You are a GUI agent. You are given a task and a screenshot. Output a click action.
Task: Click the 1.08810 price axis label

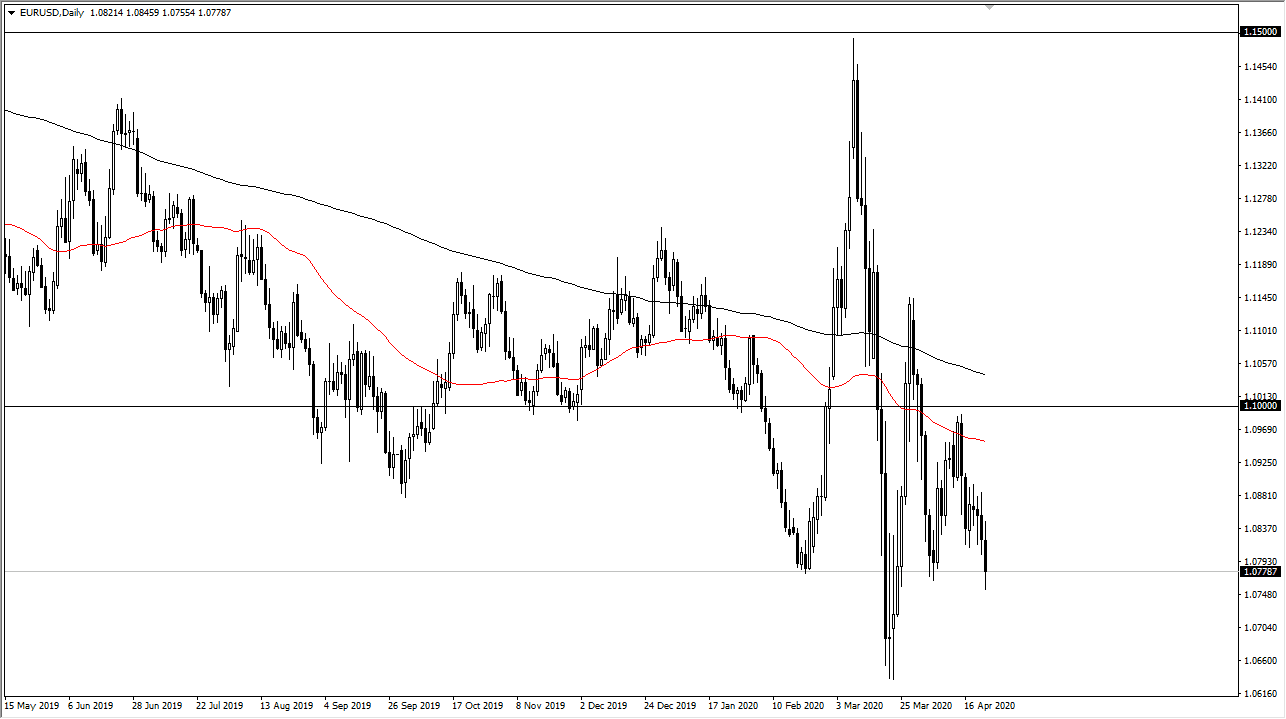[1260, 496]
